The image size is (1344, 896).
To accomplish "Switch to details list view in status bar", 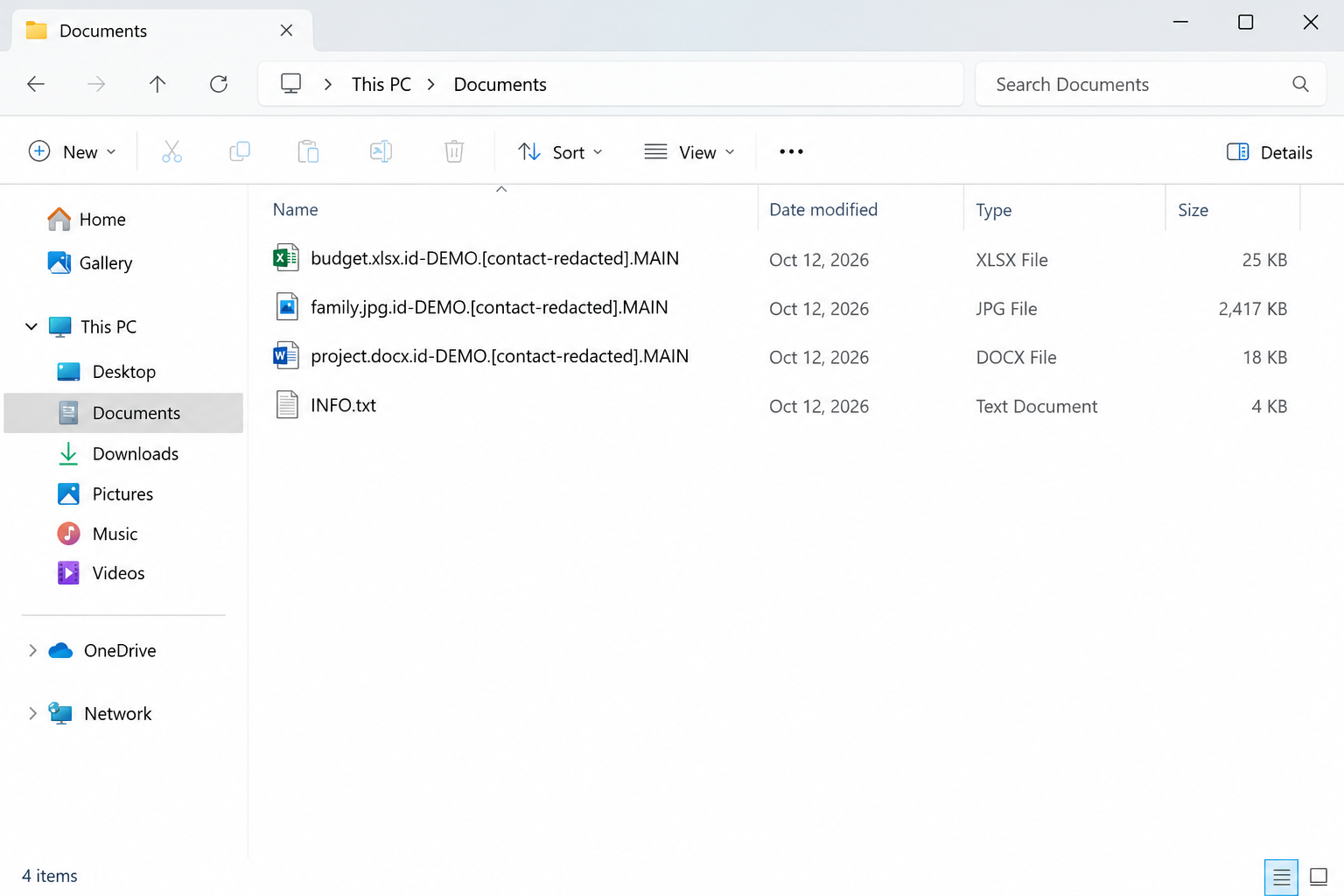I will [x=1282, y=877].
